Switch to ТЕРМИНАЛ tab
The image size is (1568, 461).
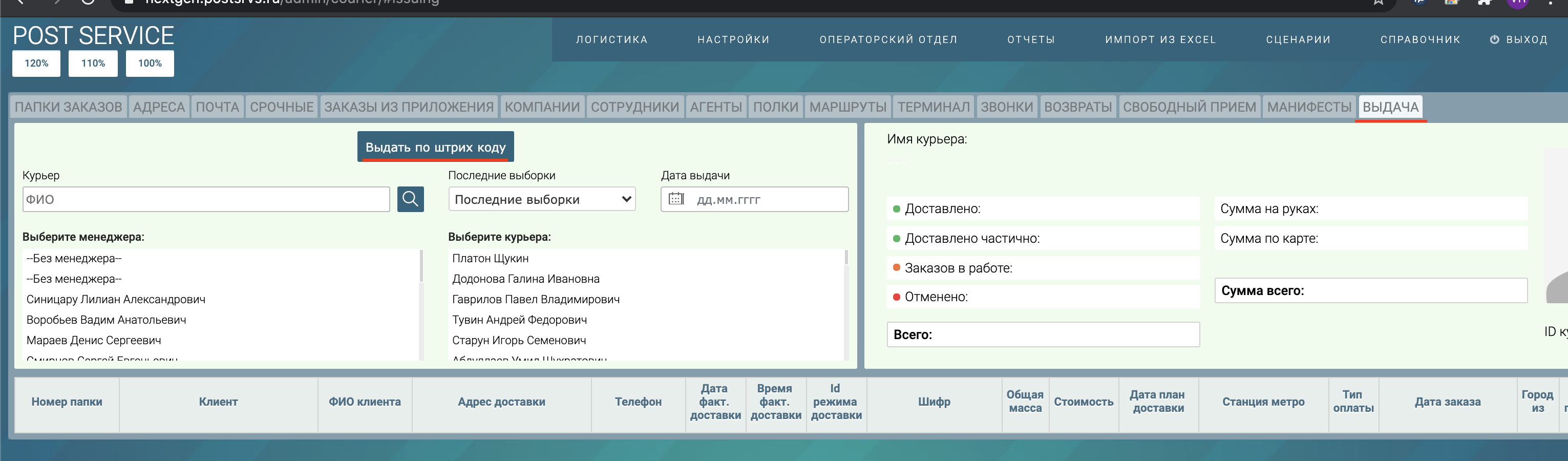934,107
